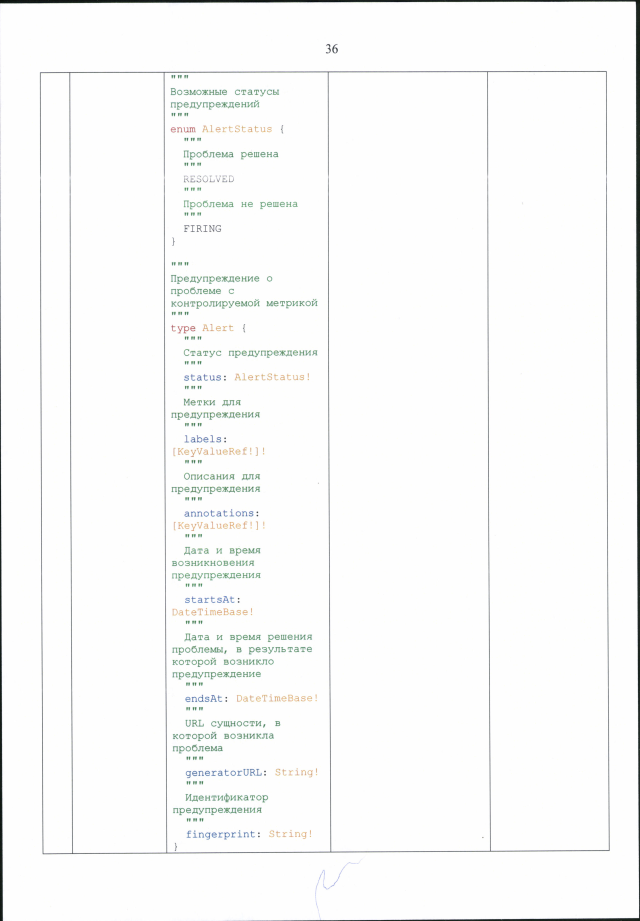Click the 'labels:' field name
The height and width of the screenshot is (921, 640).
[x=205, y=439]
